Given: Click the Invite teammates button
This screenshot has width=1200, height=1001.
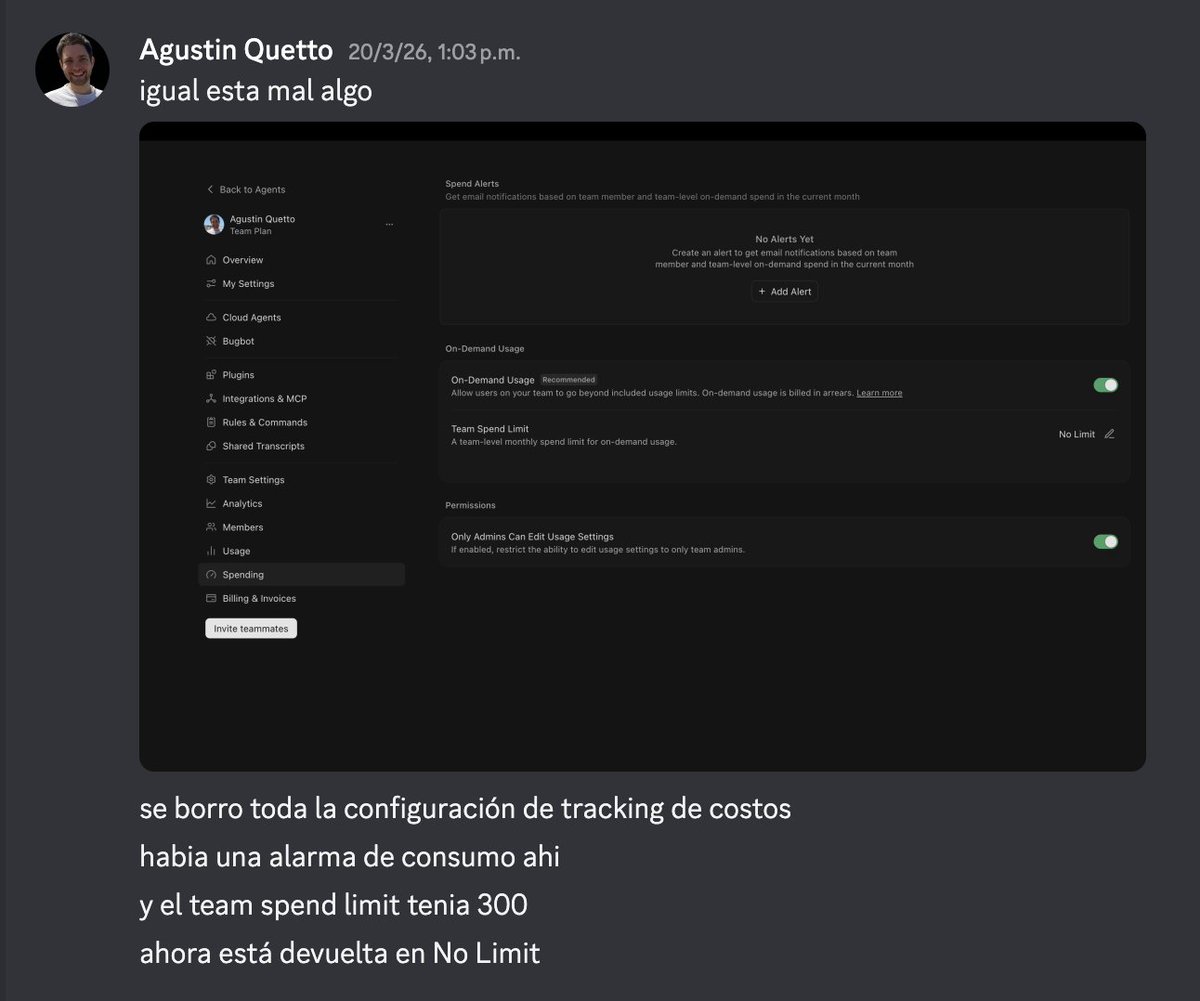Looking at the screenshot, I should pos(251,629).
